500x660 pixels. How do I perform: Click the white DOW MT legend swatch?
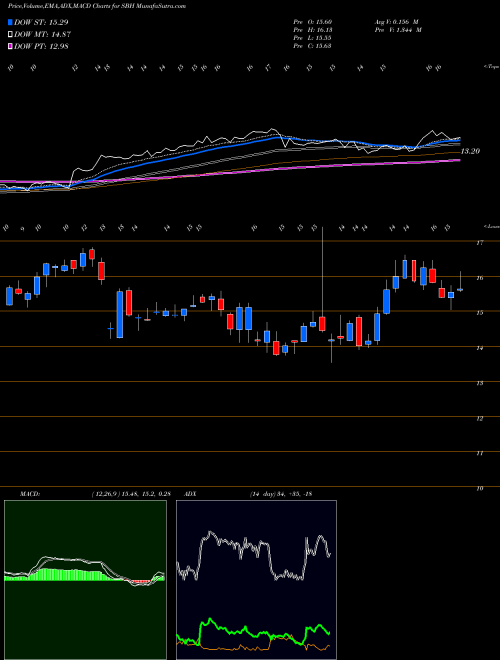(x=11, y=35)
